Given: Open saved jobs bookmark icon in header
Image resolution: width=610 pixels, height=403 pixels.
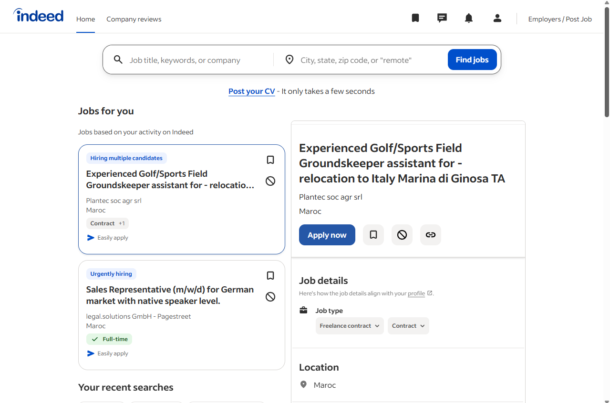Looking at the screenshot, I should [x=415, y=18].
